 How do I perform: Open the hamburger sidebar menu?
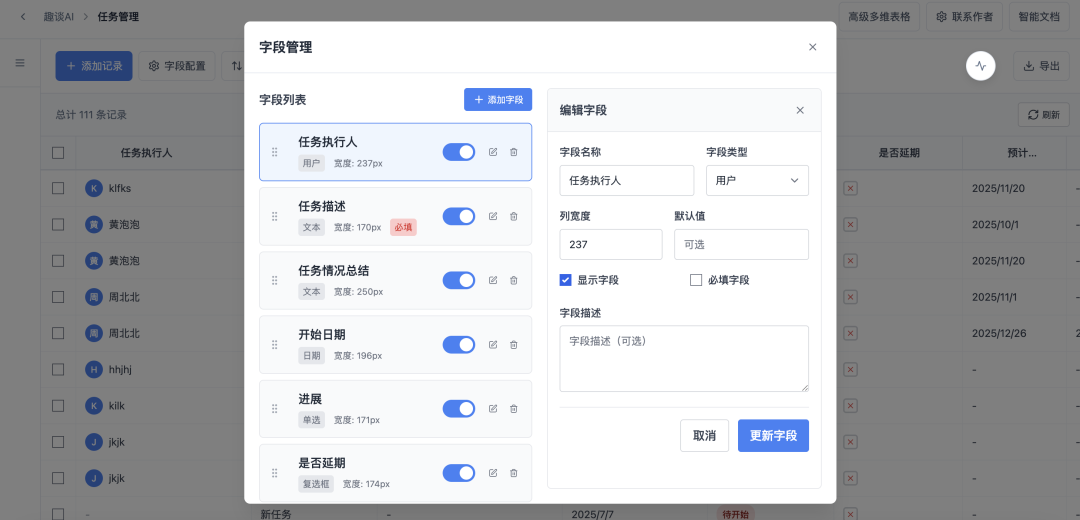(20, 63)
